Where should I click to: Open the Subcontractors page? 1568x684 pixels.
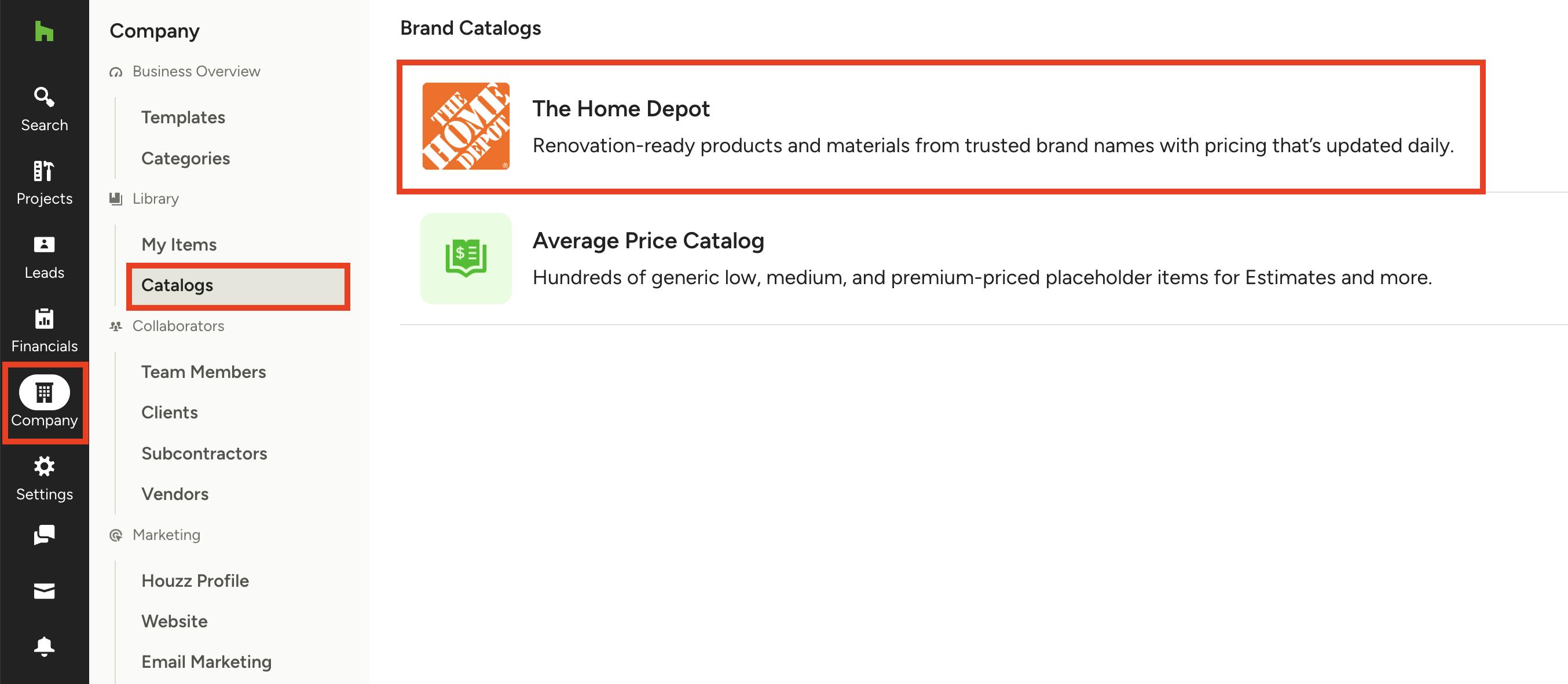point(204,453)
